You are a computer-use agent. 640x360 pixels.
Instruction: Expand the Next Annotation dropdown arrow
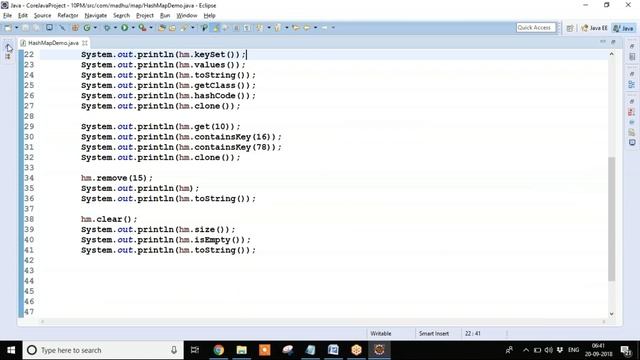[269, 28]
